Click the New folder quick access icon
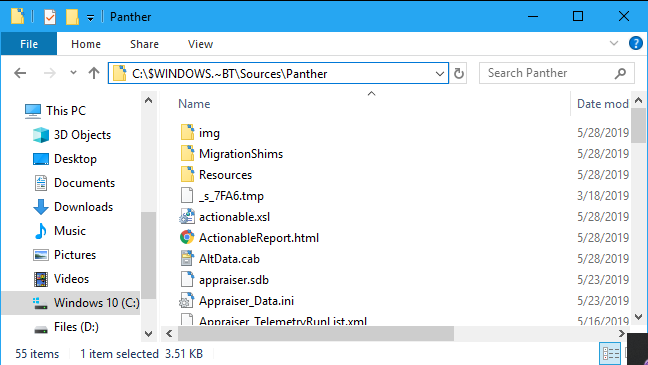 (72, 17)
